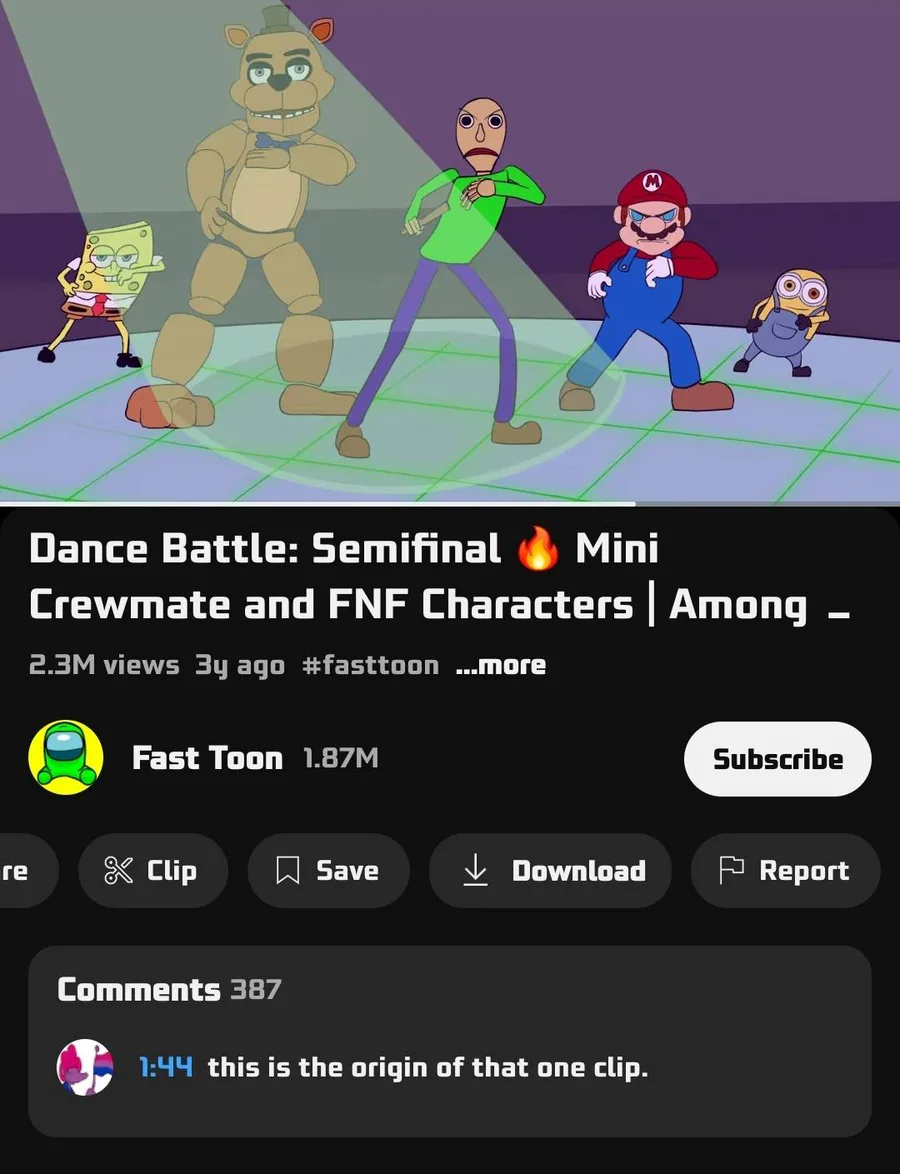Tap the video player to pause
This screenshot has height=1174, width=900.
tap(450, 251)
